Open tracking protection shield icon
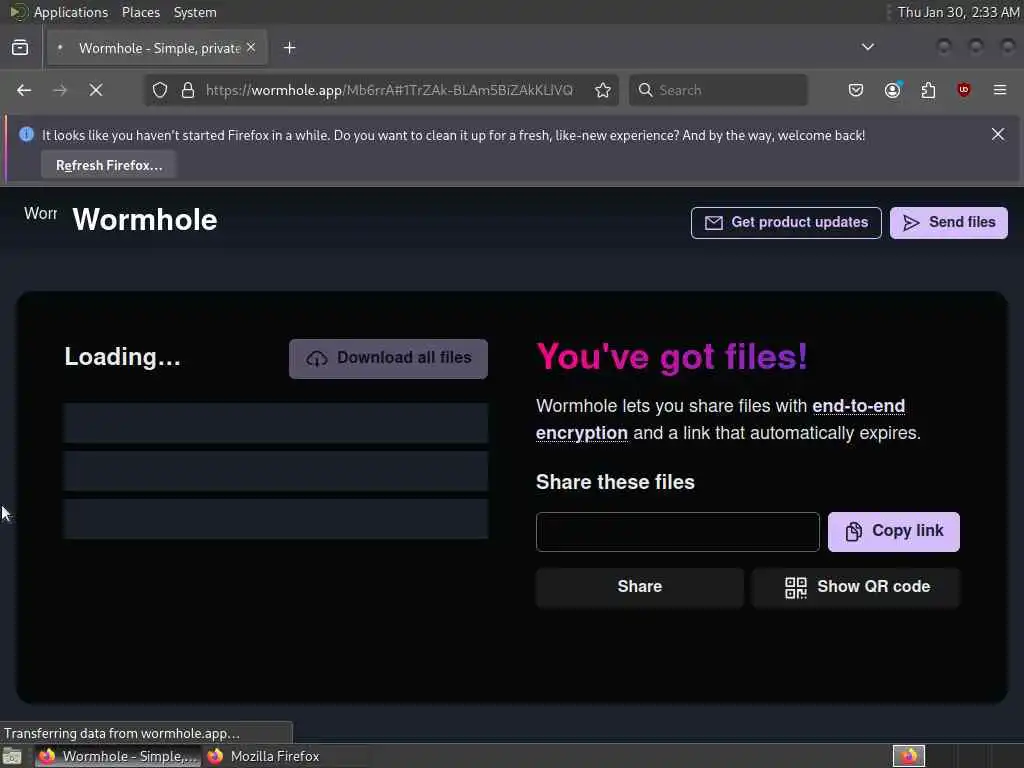Viewport: 1024px width, 768px height. coord(160,90)
